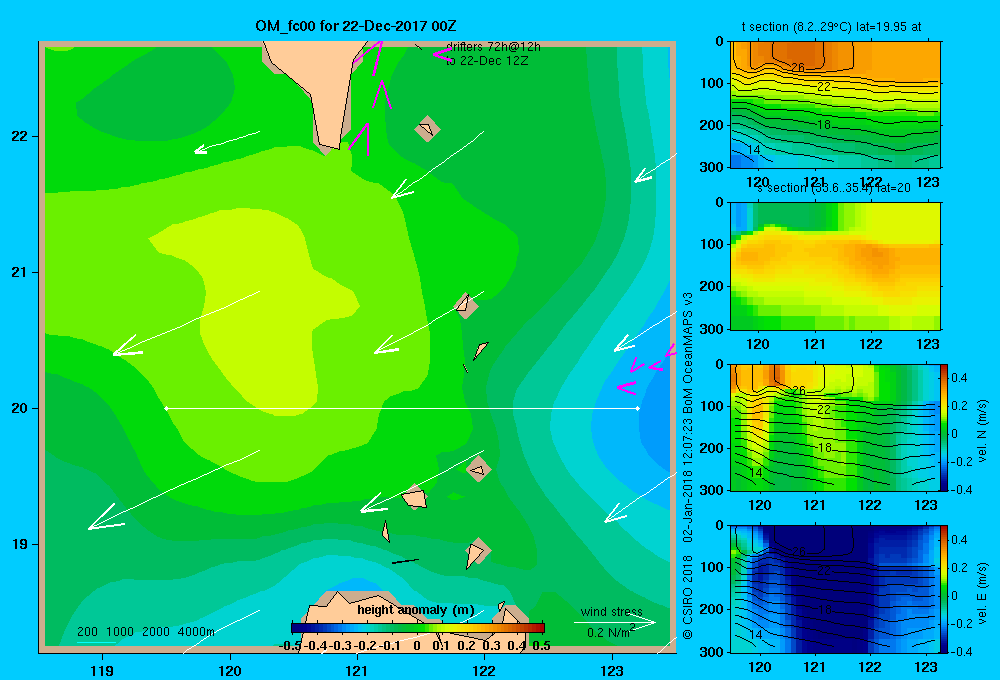Select the "height anomaly (m)" legend title
This screenshot has width=1000, height=680.
click(416, 610)
